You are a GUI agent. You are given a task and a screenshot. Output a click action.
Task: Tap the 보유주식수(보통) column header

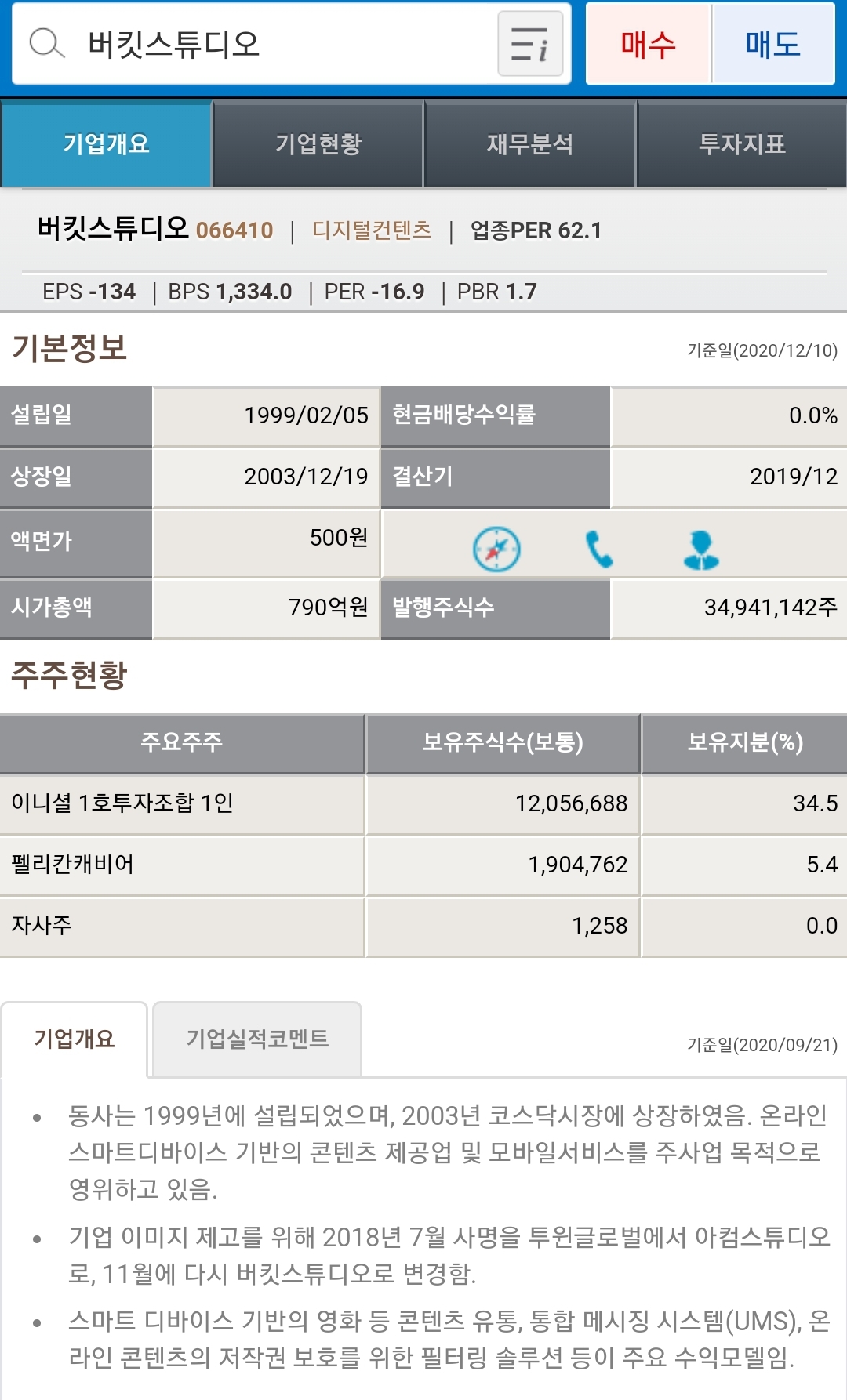[503, 743]
